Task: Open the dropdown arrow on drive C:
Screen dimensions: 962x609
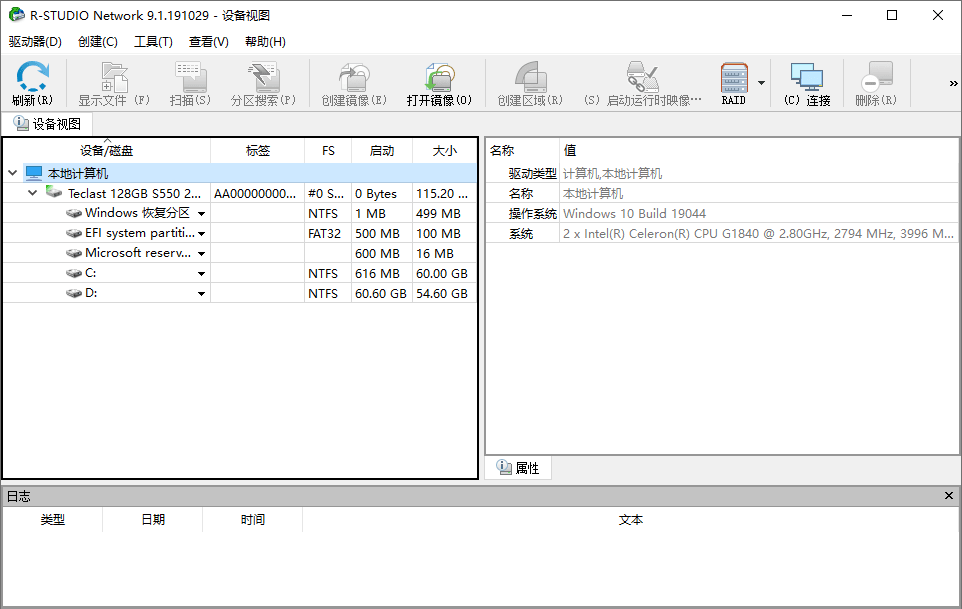Action: 201,272
